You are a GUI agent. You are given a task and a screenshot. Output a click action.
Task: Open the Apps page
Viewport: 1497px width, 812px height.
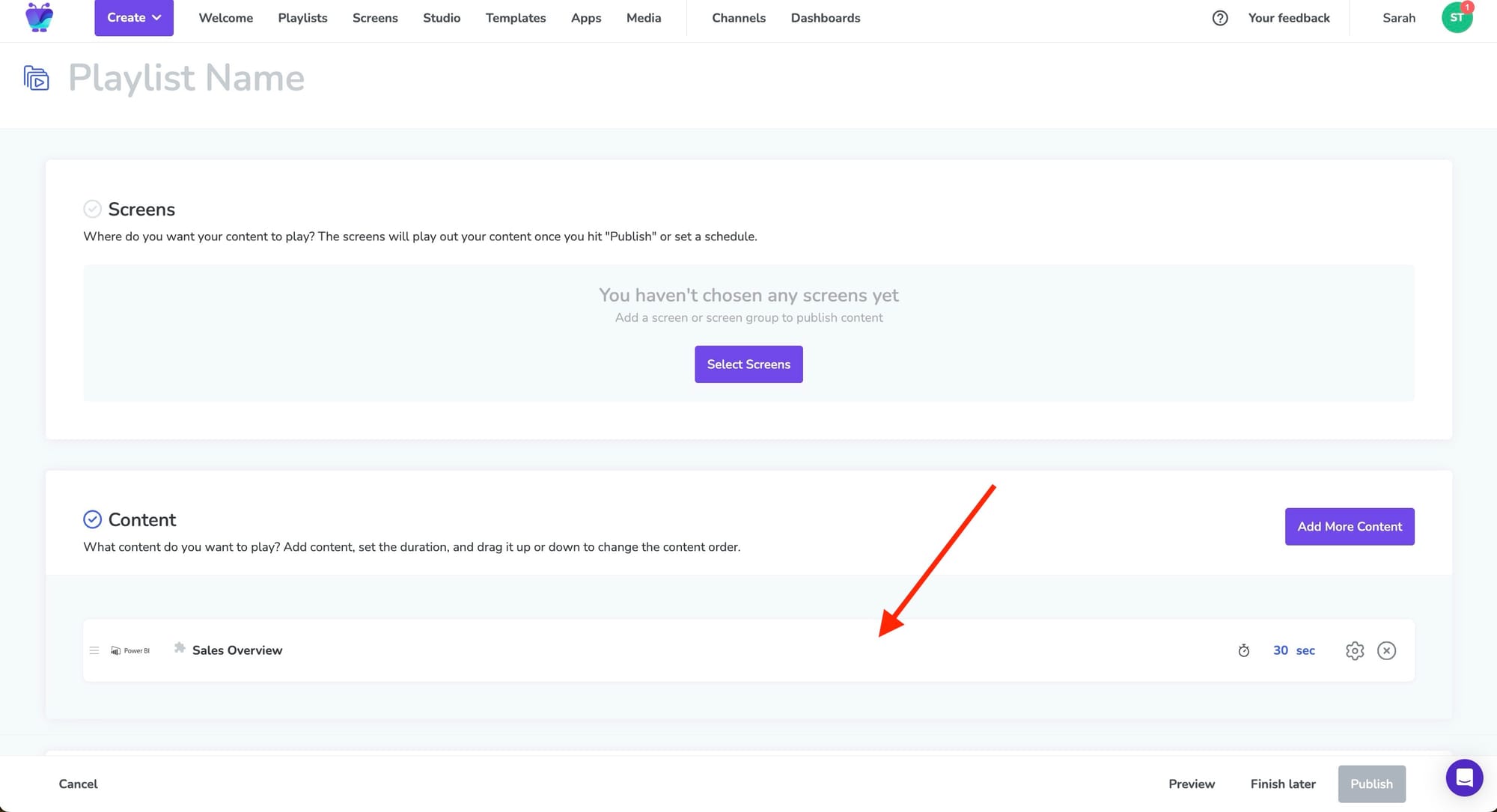586,18
